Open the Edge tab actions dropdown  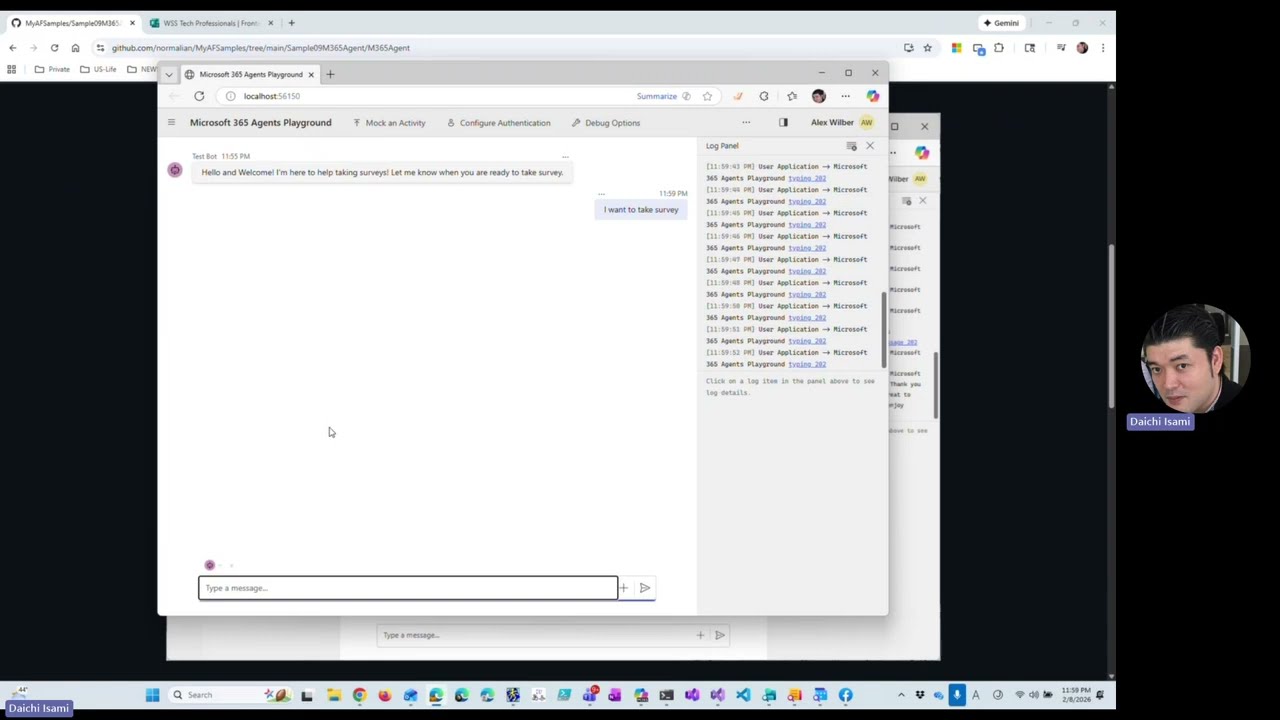pos(169,74)
